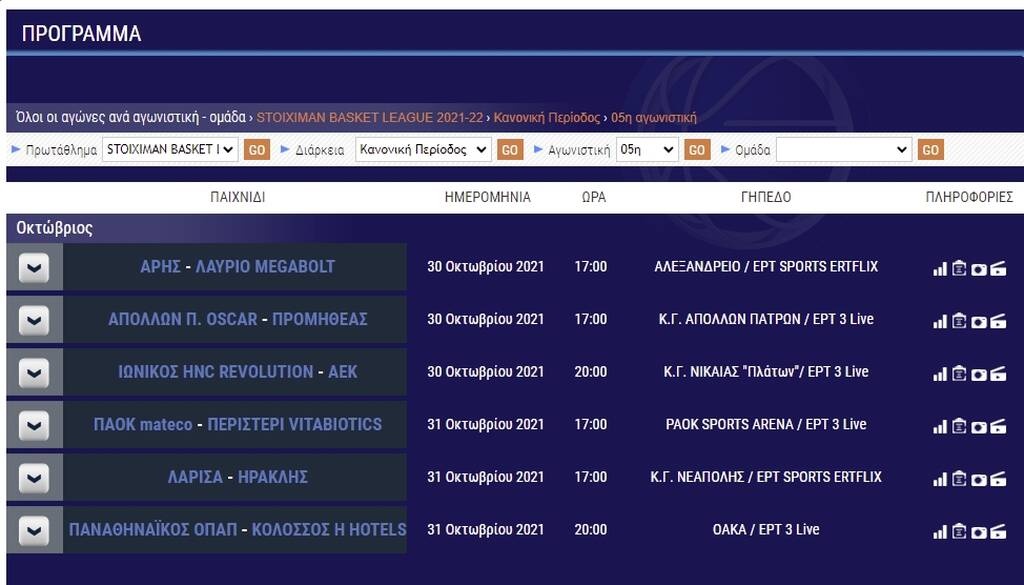1024x585 pixels.
Task: Open ΑΕΚ team link
Action: click(x=343, y=372)
